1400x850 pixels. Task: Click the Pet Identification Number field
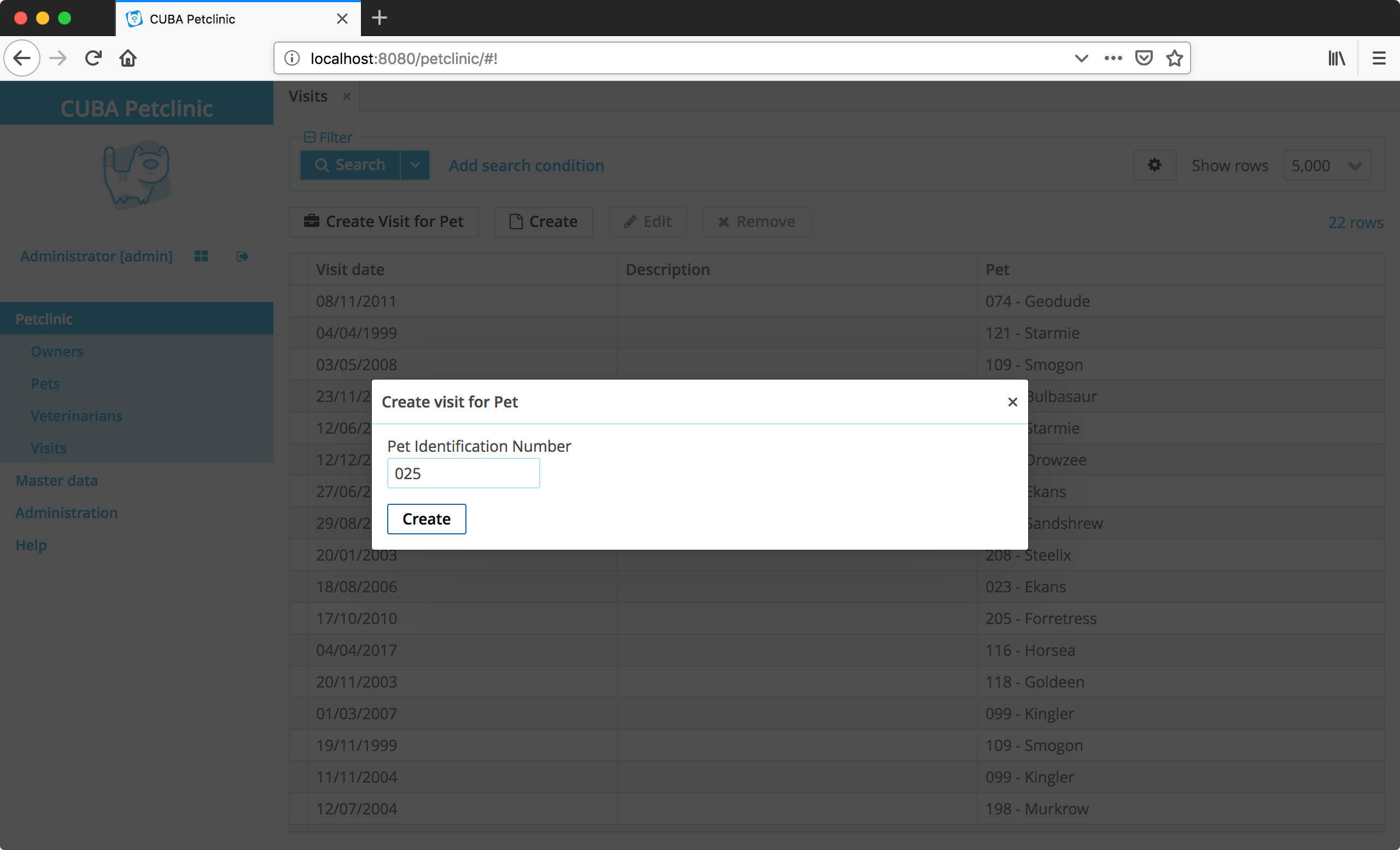pos(463,473)
